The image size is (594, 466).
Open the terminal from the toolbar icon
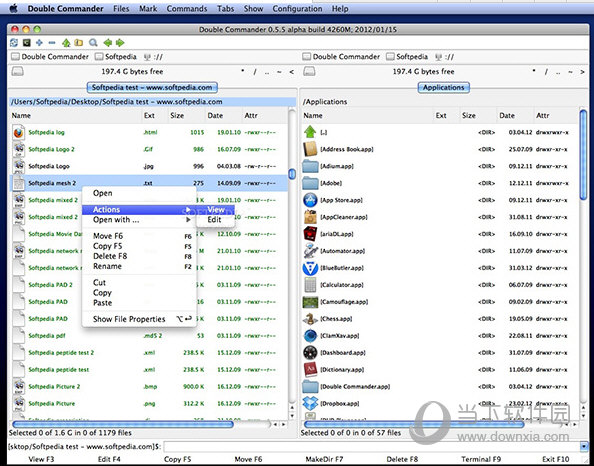coord(27,43)
